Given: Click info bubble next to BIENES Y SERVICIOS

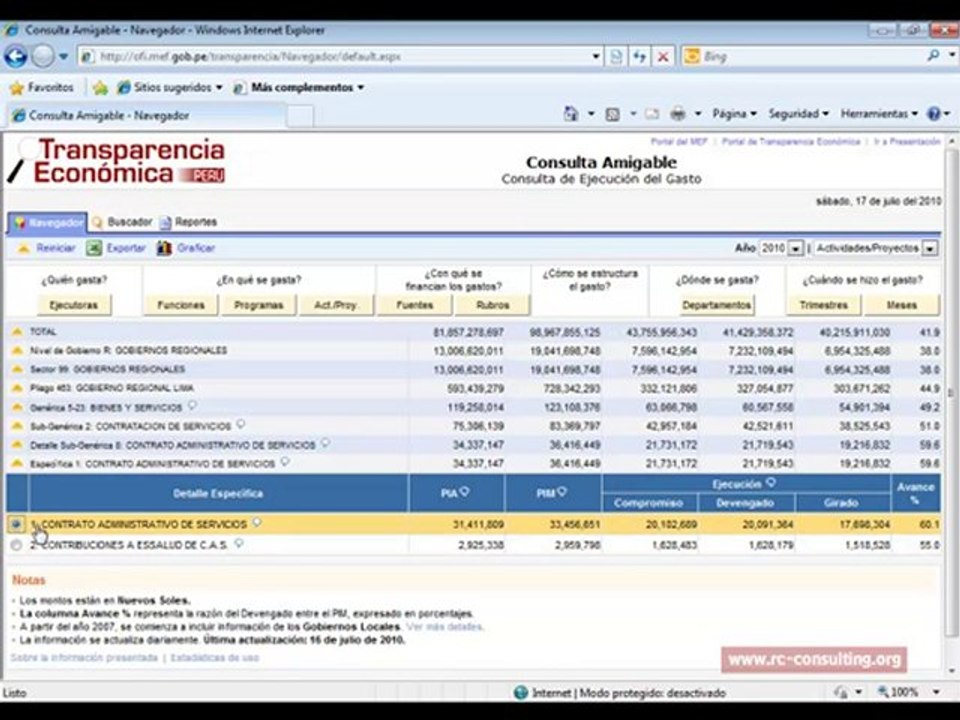Looking at the screenshot, I should click(x=192, y=405).
